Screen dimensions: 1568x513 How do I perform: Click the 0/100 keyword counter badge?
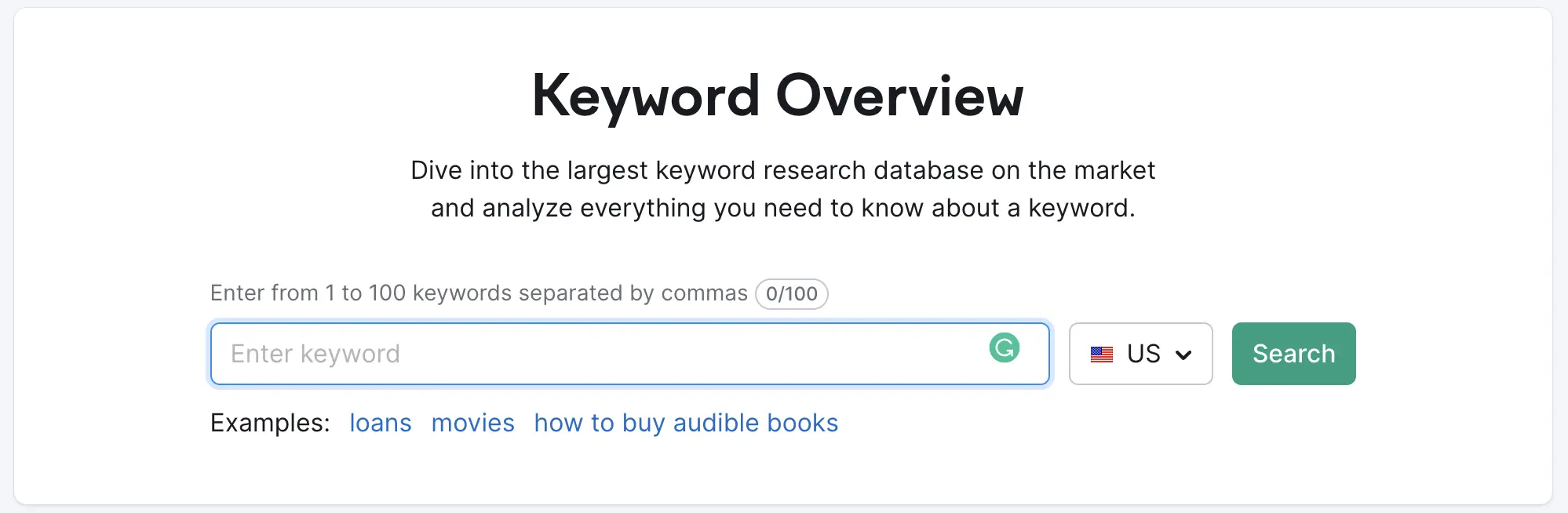(791, 293)
